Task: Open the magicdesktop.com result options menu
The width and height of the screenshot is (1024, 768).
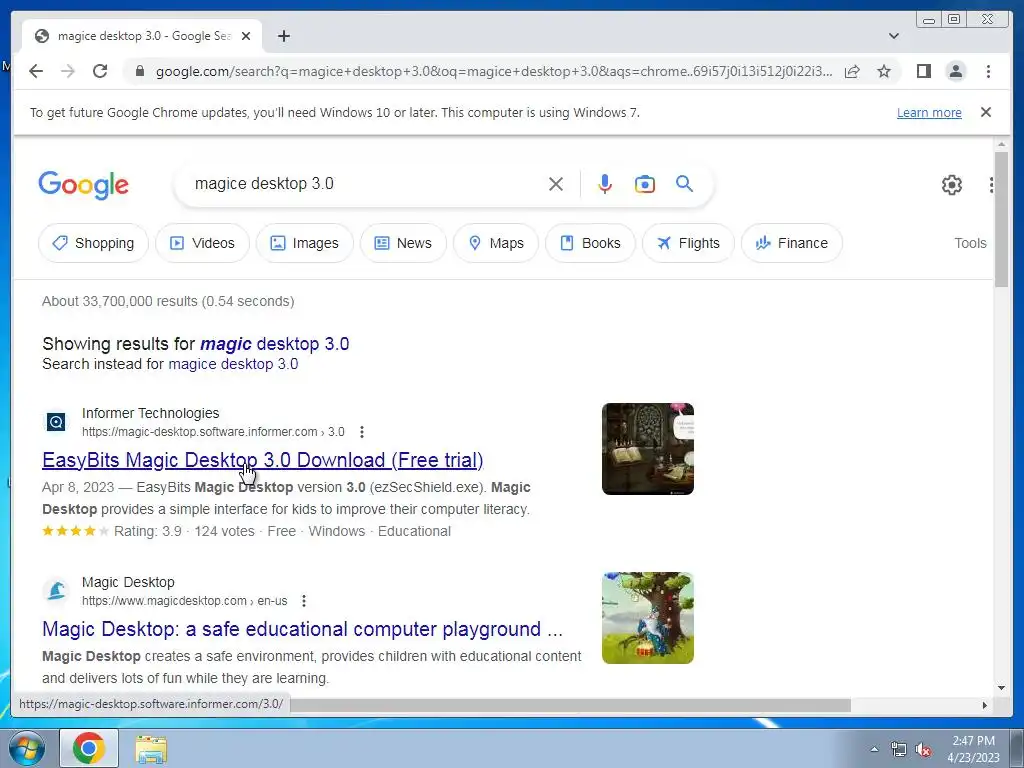Action: (304, 601)
